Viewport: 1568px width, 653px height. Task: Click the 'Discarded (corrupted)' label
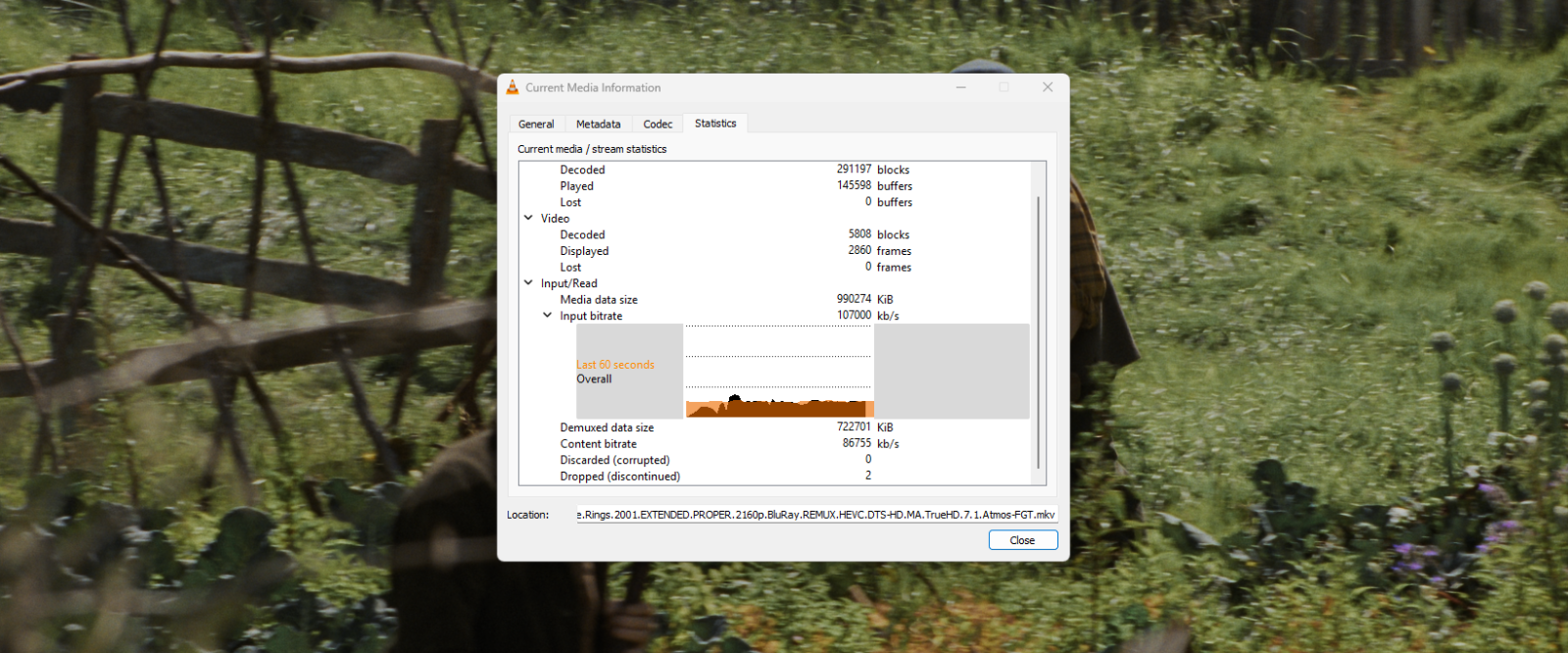[x=614, y=460]
